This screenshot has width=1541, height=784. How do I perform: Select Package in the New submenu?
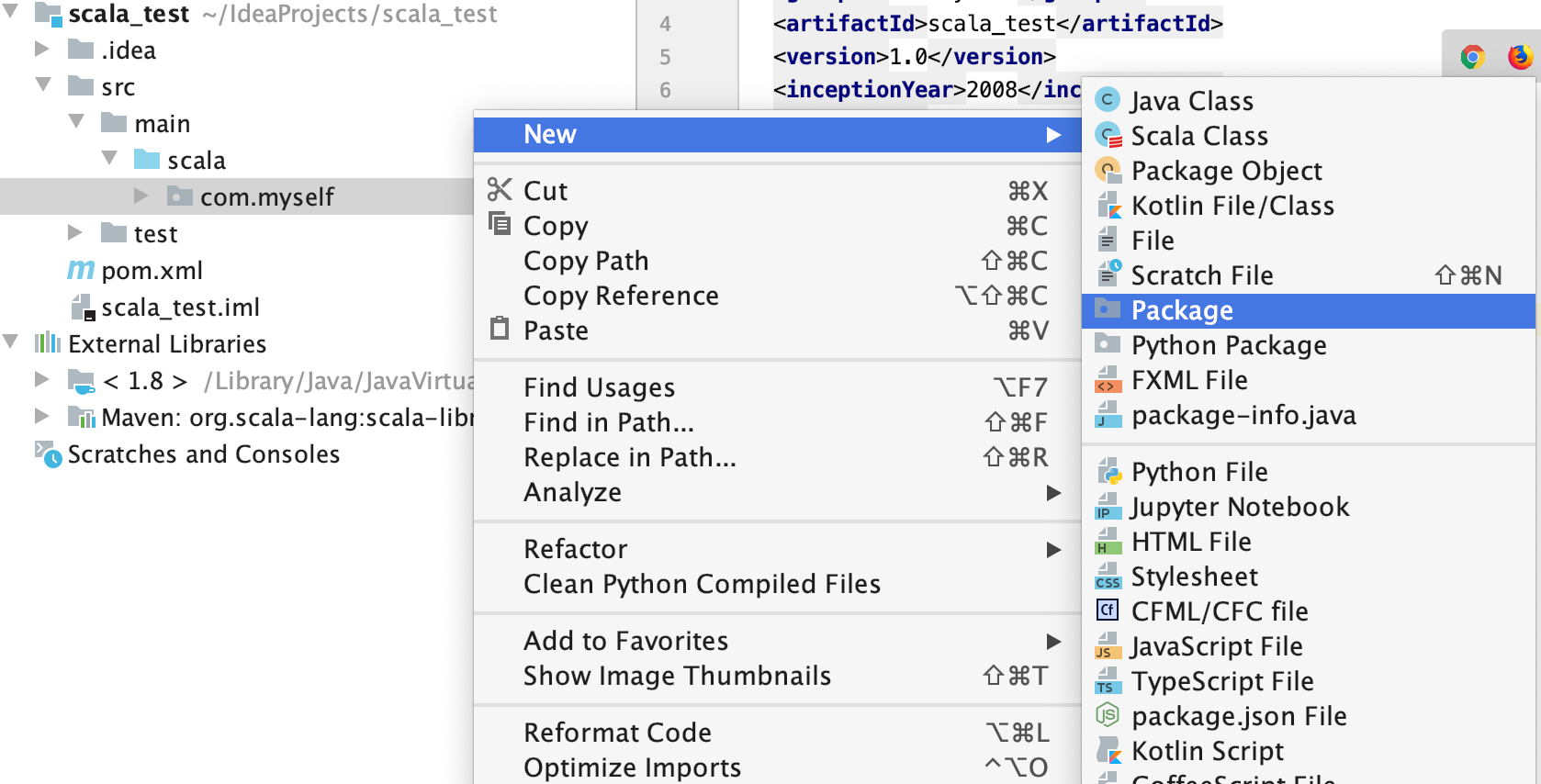[x=1181, y=310]
